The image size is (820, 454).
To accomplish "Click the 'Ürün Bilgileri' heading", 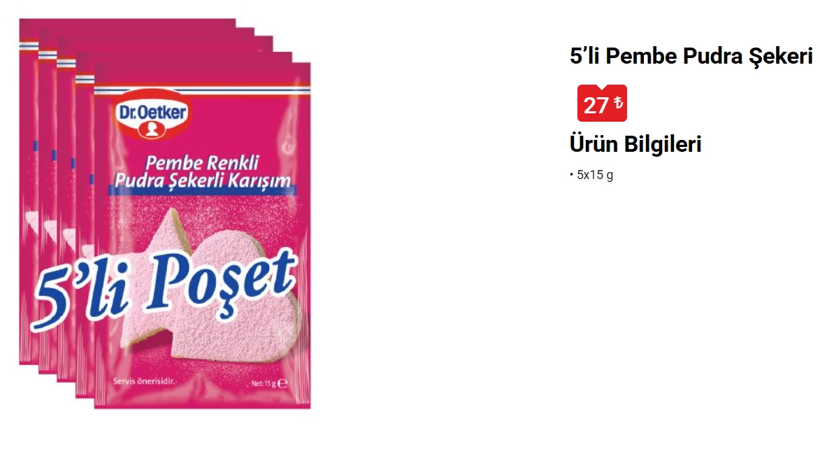I will pyautogui.click(x=635, y=144).
